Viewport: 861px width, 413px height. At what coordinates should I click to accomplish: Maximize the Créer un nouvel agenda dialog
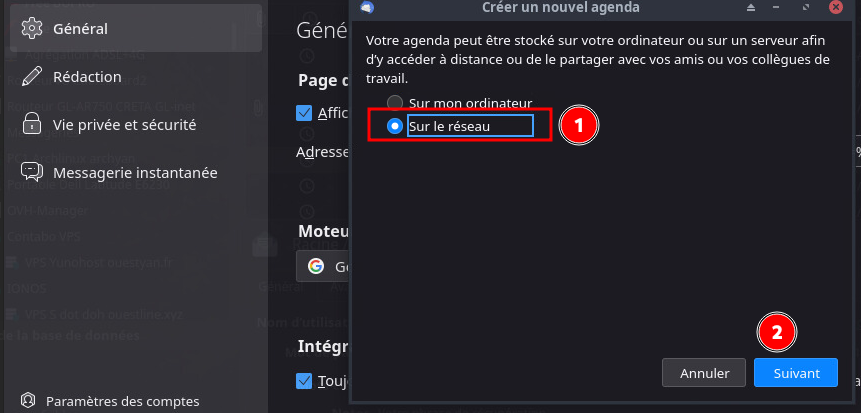tap(805, 8)
